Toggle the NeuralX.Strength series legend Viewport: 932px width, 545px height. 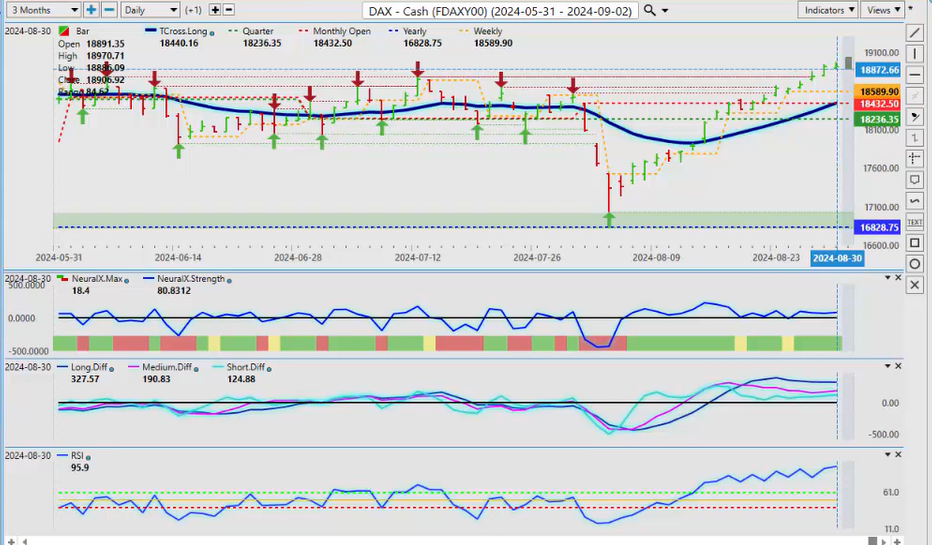[x=176, y=278]
